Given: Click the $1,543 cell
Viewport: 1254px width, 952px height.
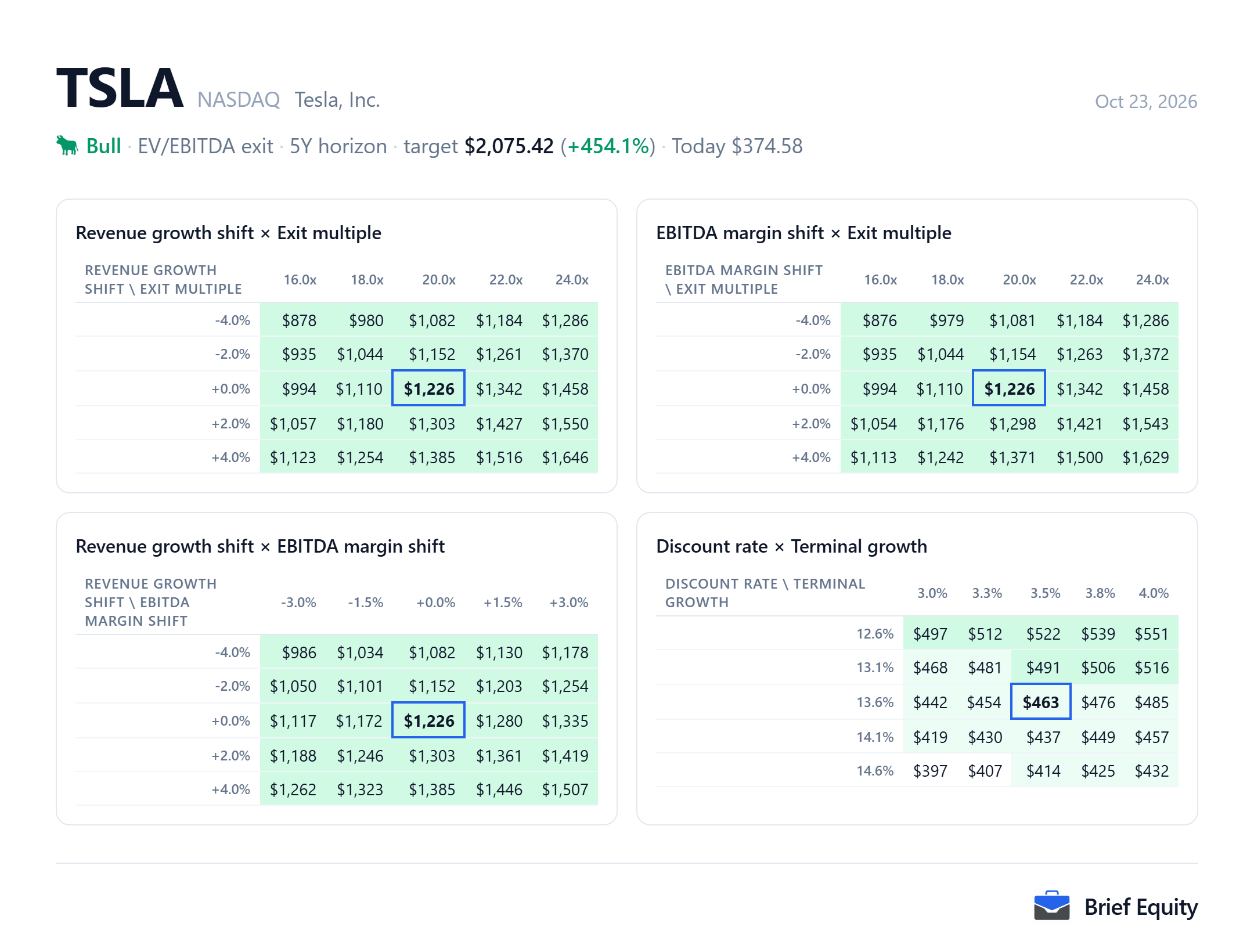Looking at the screenshot, I should click(x=1145, y=424).
